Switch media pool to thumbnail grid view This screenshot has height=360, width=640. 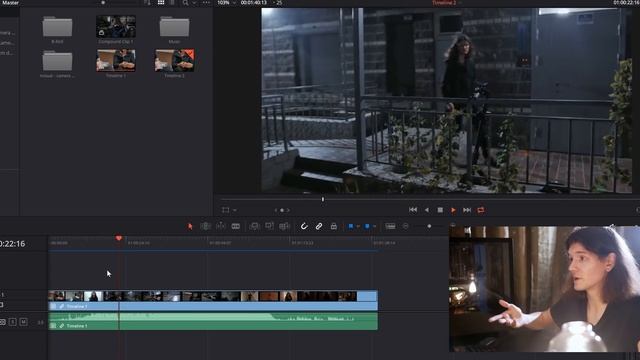[161, 2]
